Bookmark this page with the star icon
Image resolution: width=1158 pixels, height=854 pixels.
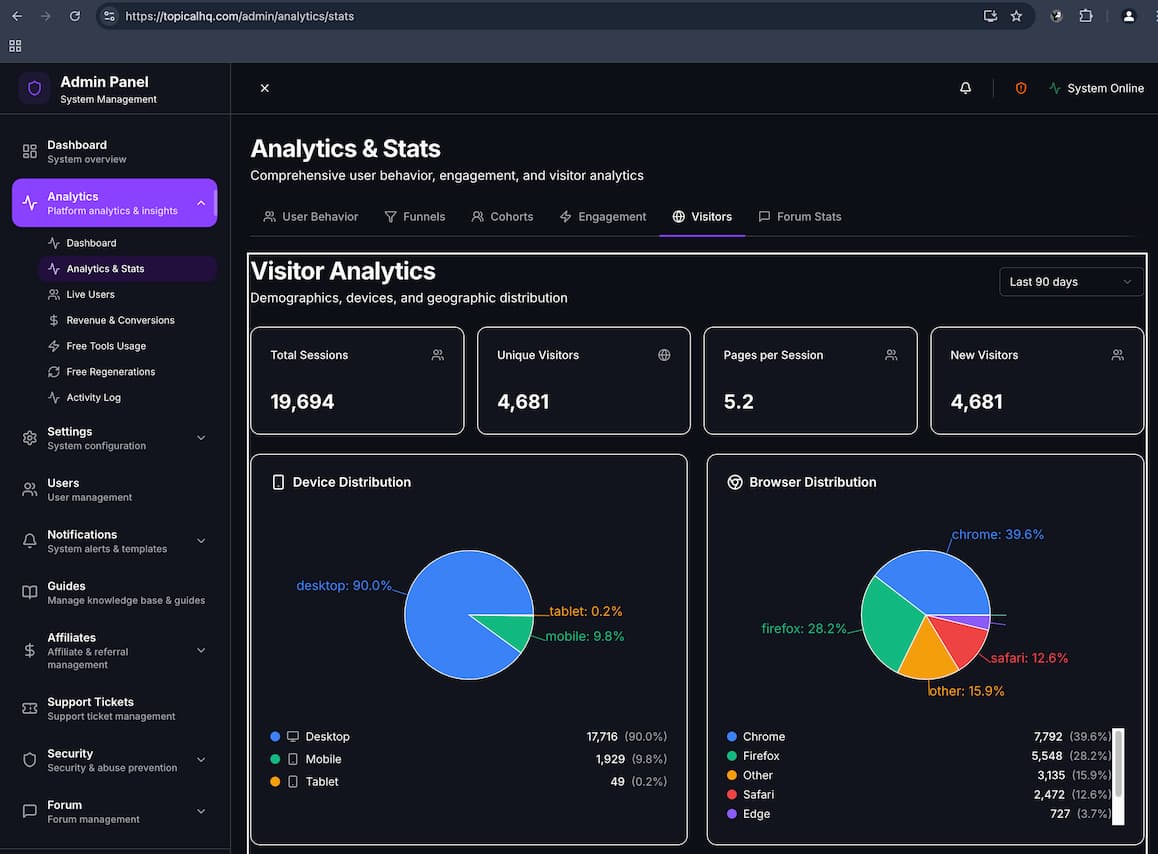pyautogui.click(x=1016, y=16)
